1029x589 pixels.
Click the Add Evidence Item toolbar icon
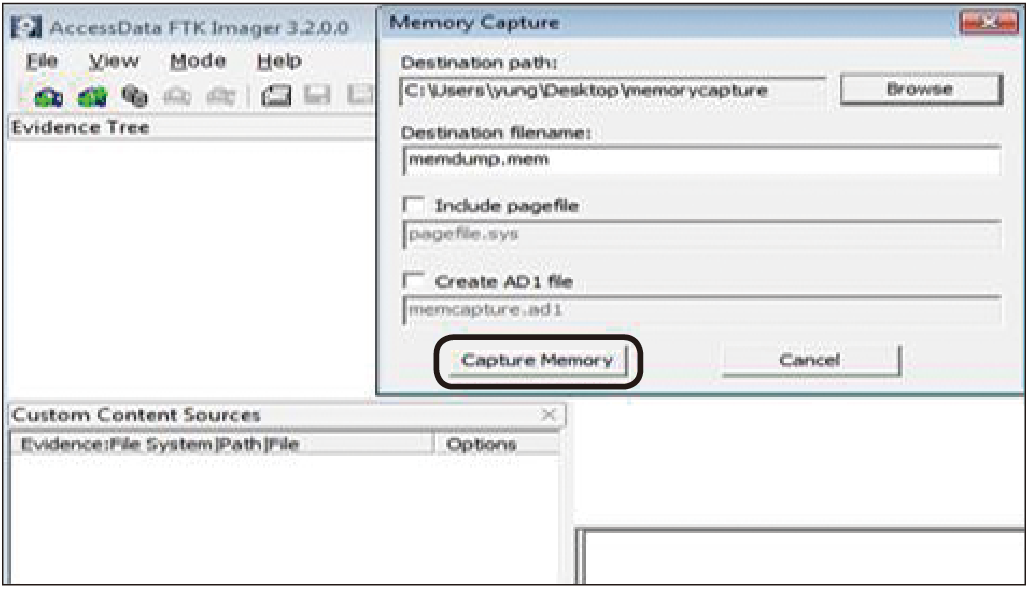click(x=49, y=97)
